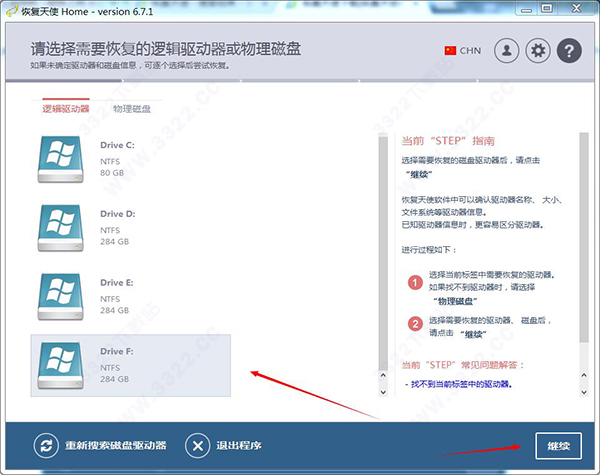The image size is (600, 475).
Task: Click the 'Drive D:' label
Action: click(118, 214)
